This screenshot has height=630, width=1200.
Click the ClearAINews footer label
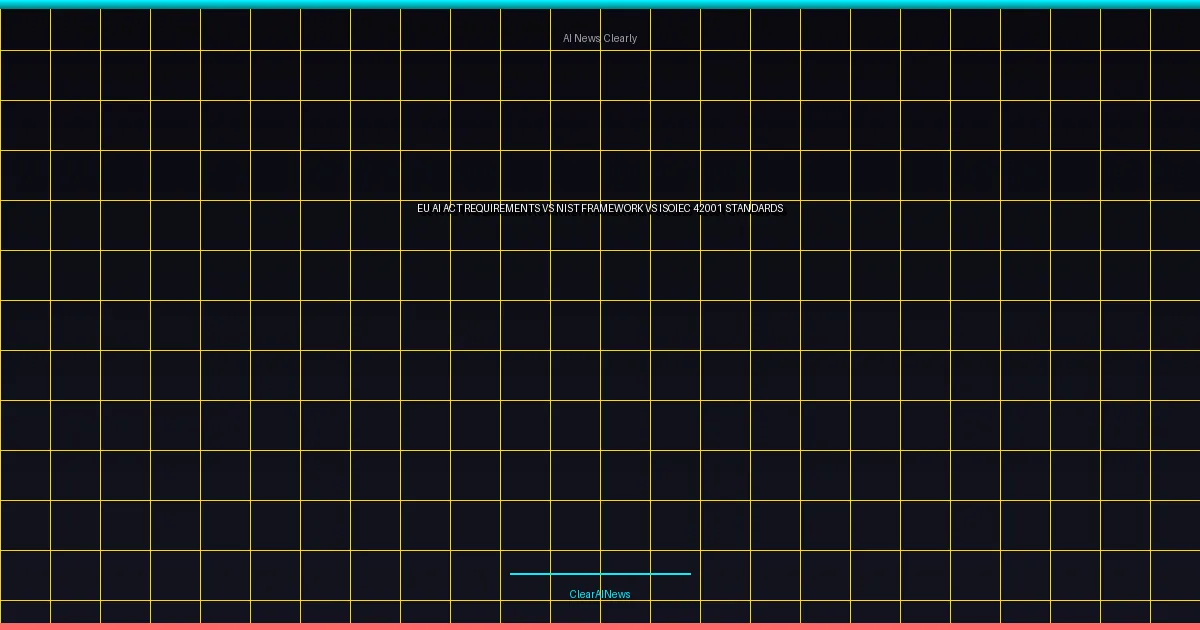click(600, 594)
